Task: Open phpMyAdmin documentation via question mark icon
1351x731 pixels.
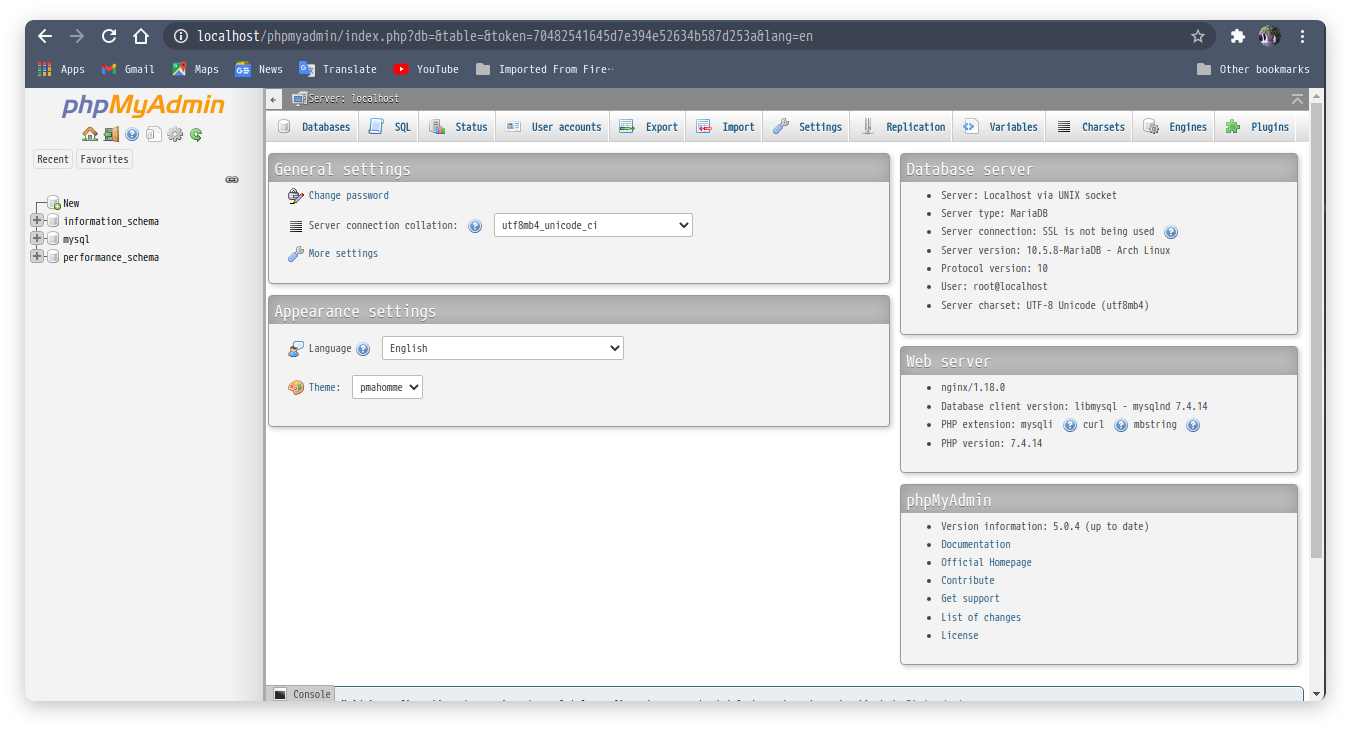Action: coord(130,134)
